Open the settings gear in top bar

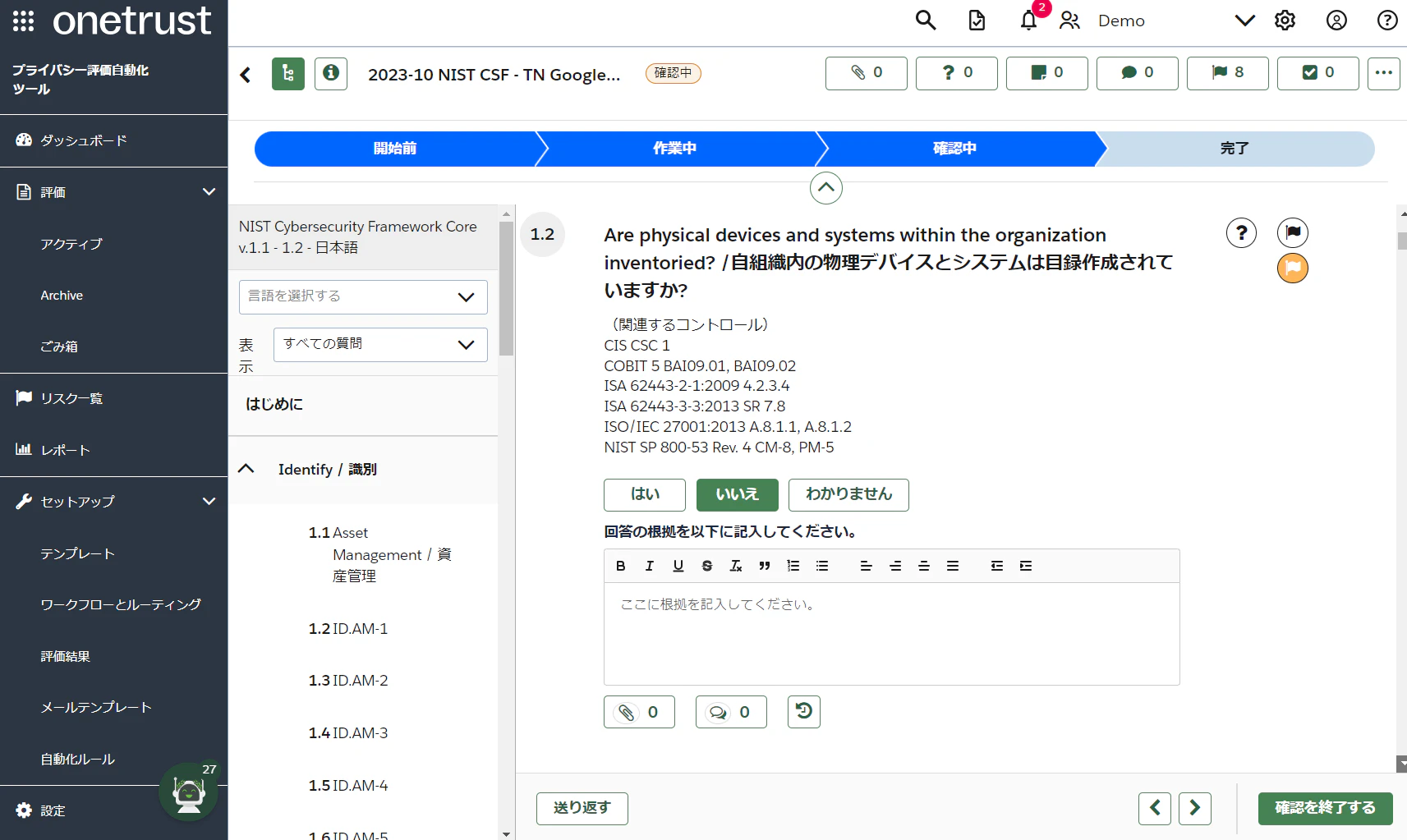1285,21
